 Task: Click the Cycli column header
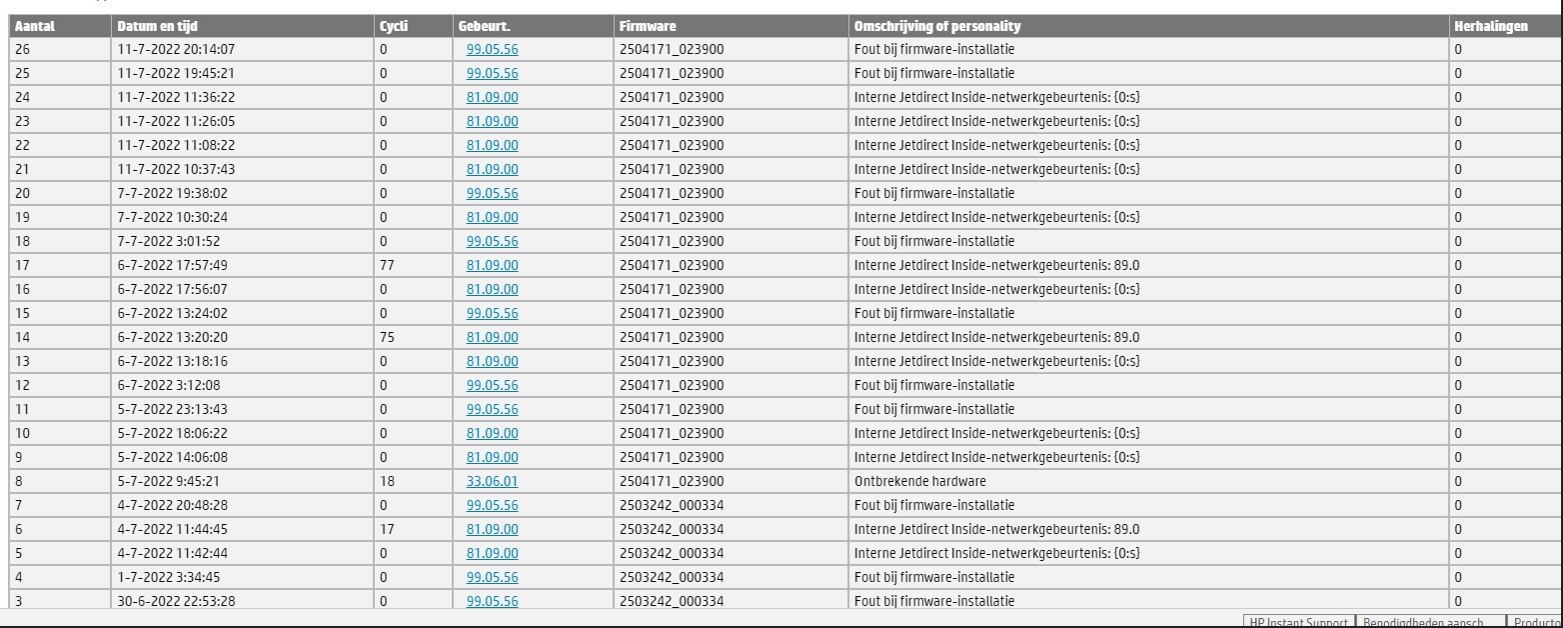click(394, 26)
